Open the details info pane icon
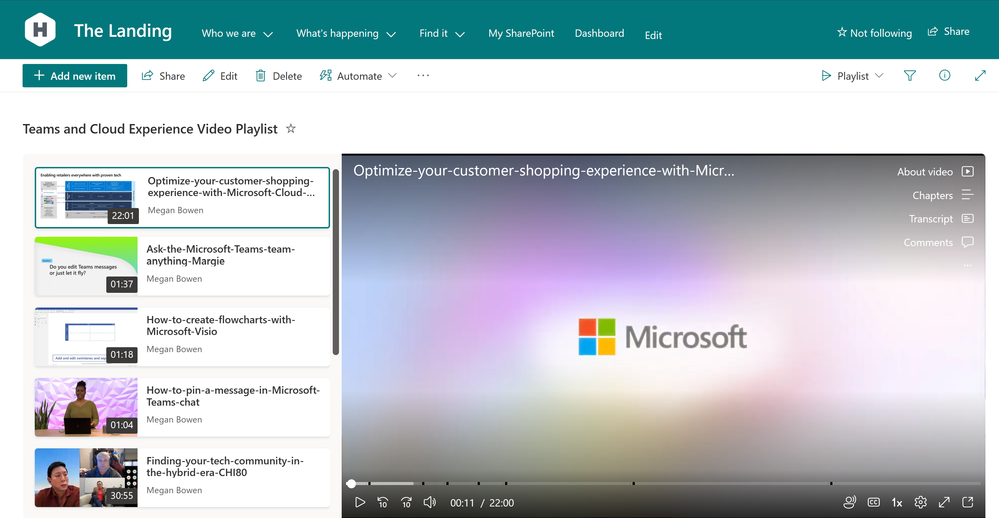This screenshot has height=518, width=999. point(945,76)
